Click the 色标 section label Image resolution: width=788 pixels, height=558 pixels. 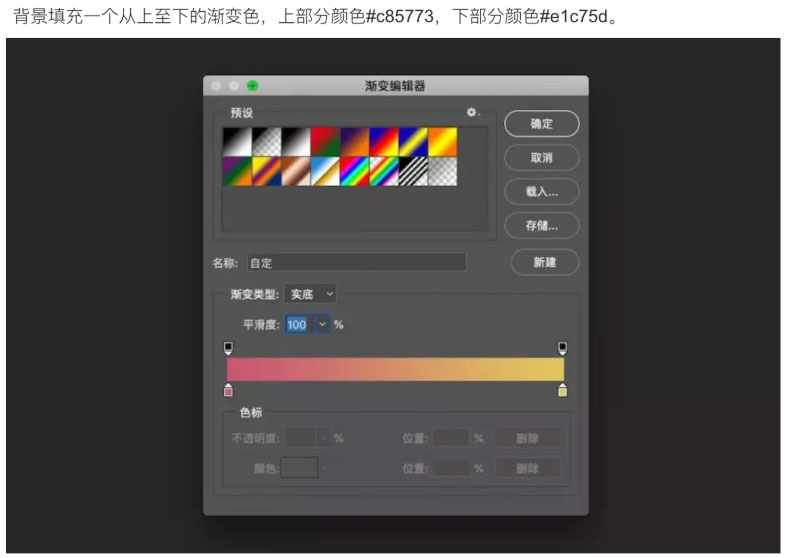tap(251, 413)
